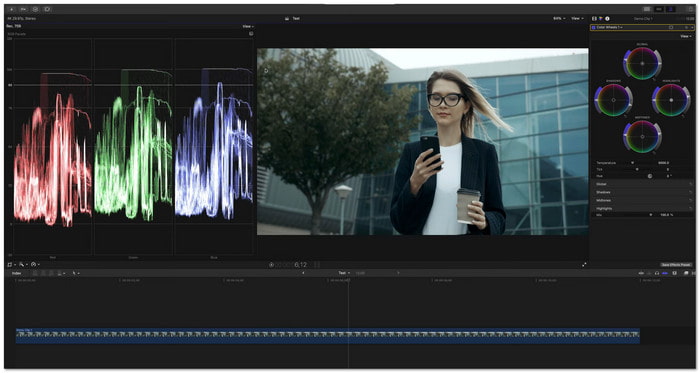The image size is (700, 373).
Task: Connect clip to primary storyline icon
Action: coord(35,273)
